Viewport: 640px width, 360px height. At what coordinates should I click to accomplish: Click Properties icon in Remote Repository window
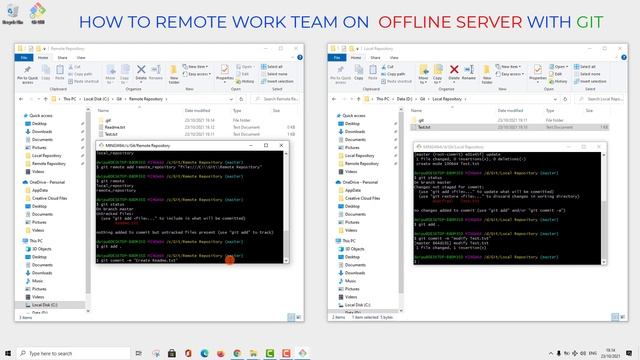pyautogui.click(x=224, y=73)
